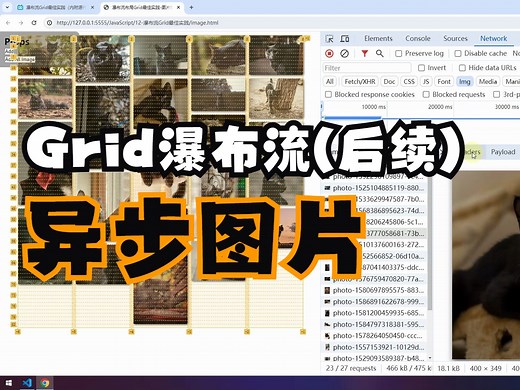
Task: Filter requests by All
Action: (330, 82)
